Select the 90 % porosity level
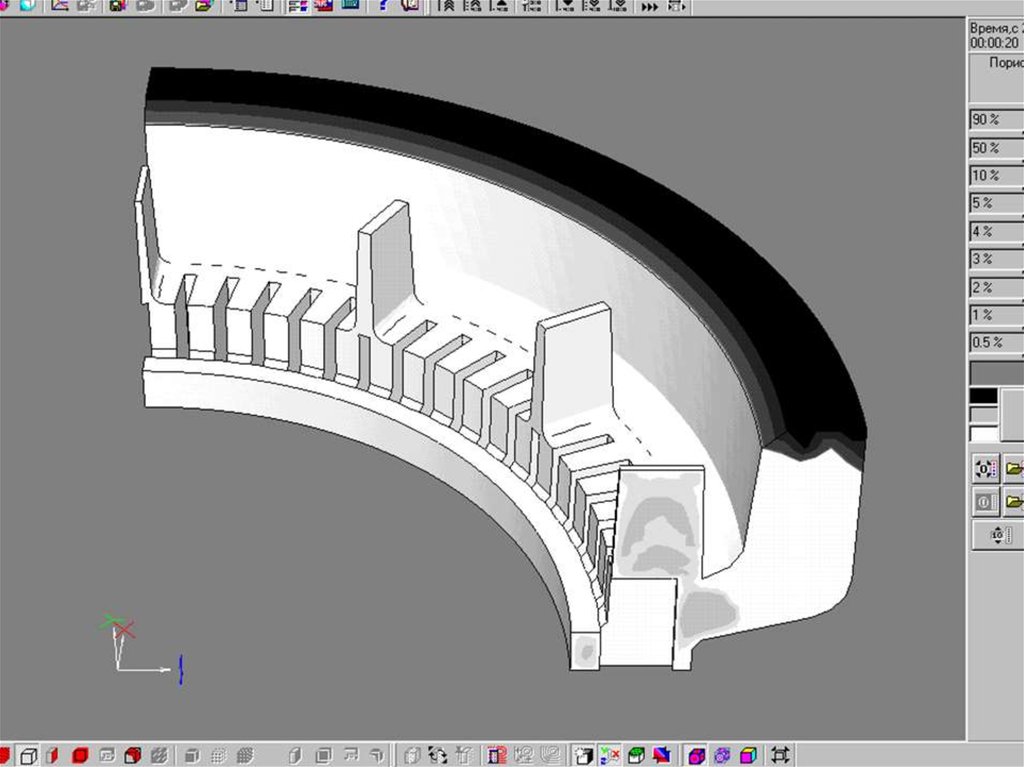Screen dimensions: 1024x767 (x=995, y=120)
